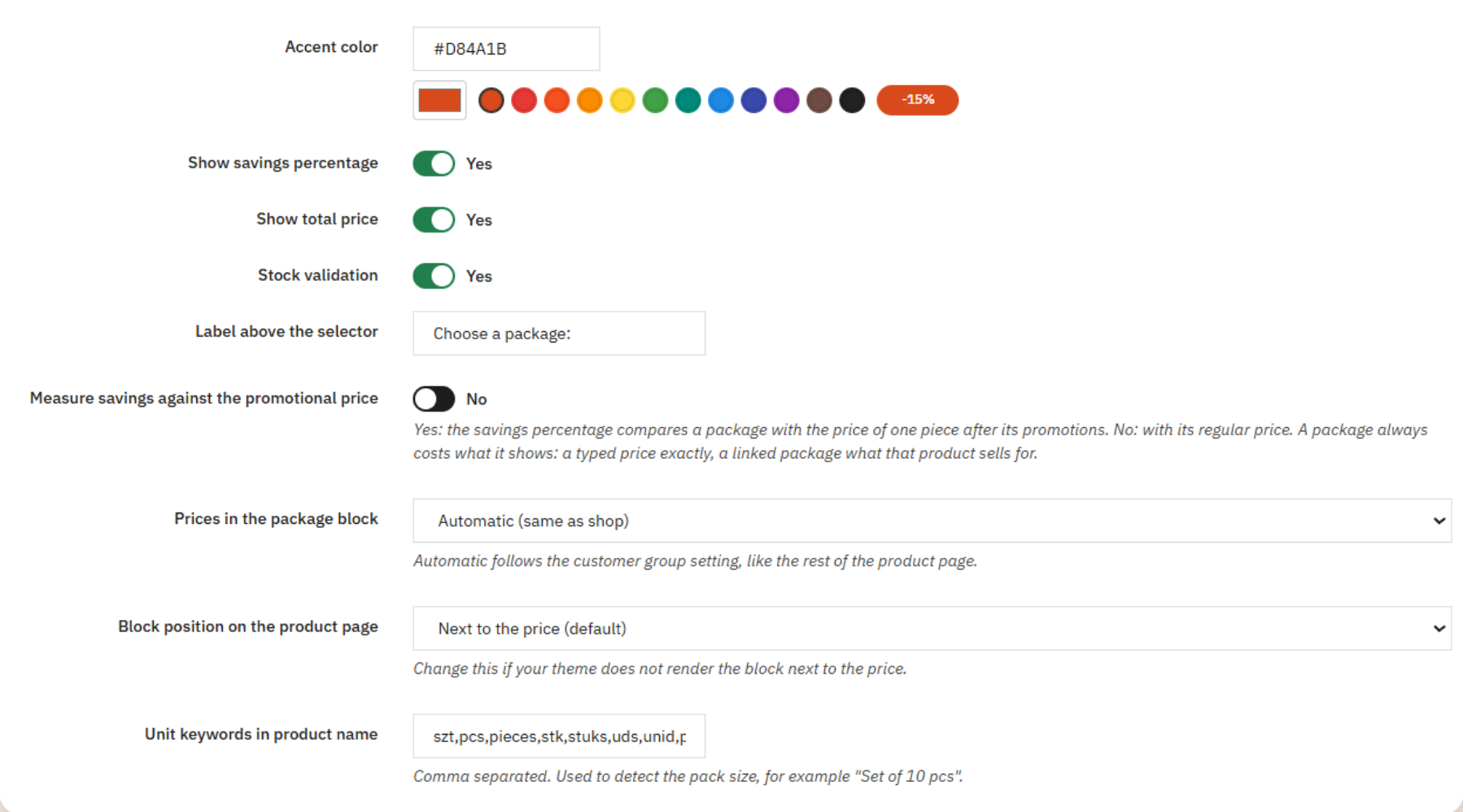Turn off the Show total price toggle
Screen dimensions: 1463x812
pyautogui.click(x=434, y=220)
